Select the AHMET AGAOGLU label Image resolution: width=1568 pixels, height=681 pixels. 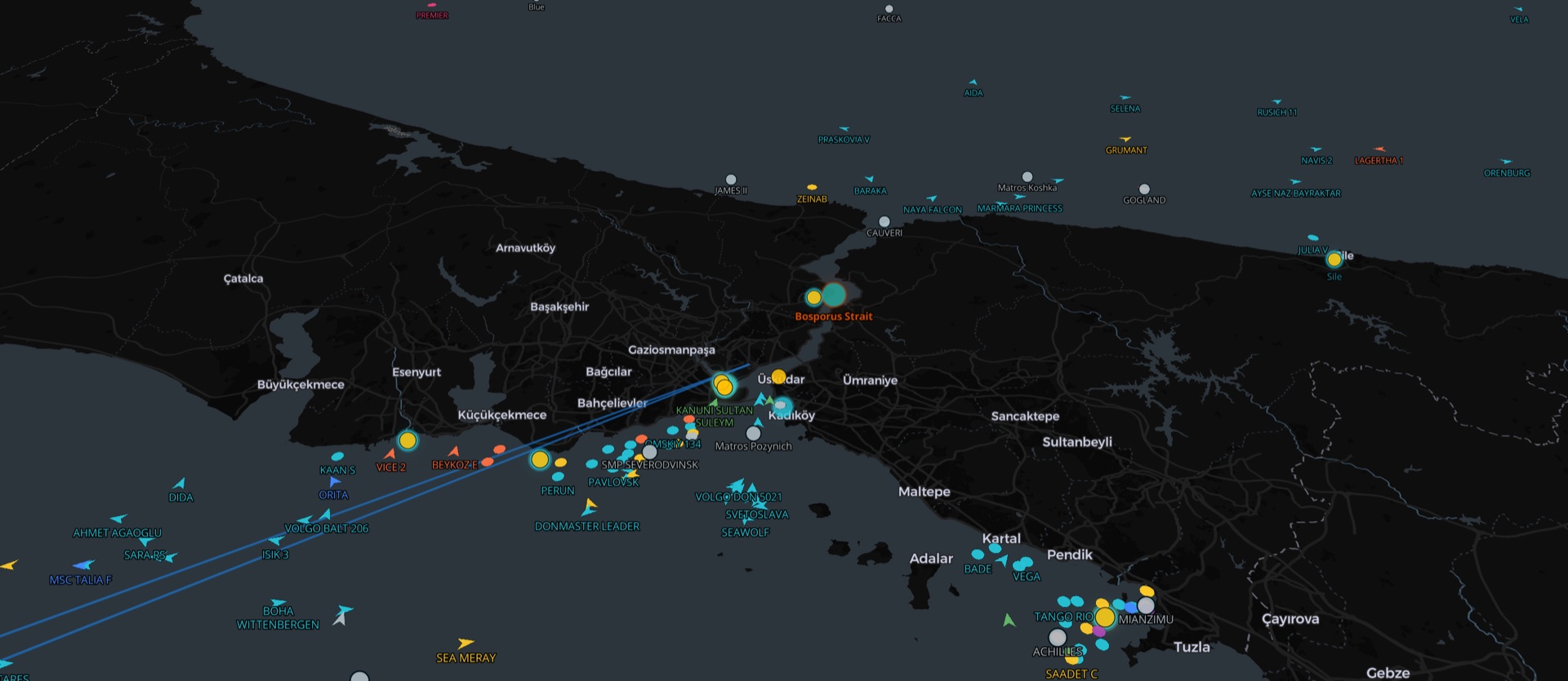pyautogui.click(x=118, y=533)
